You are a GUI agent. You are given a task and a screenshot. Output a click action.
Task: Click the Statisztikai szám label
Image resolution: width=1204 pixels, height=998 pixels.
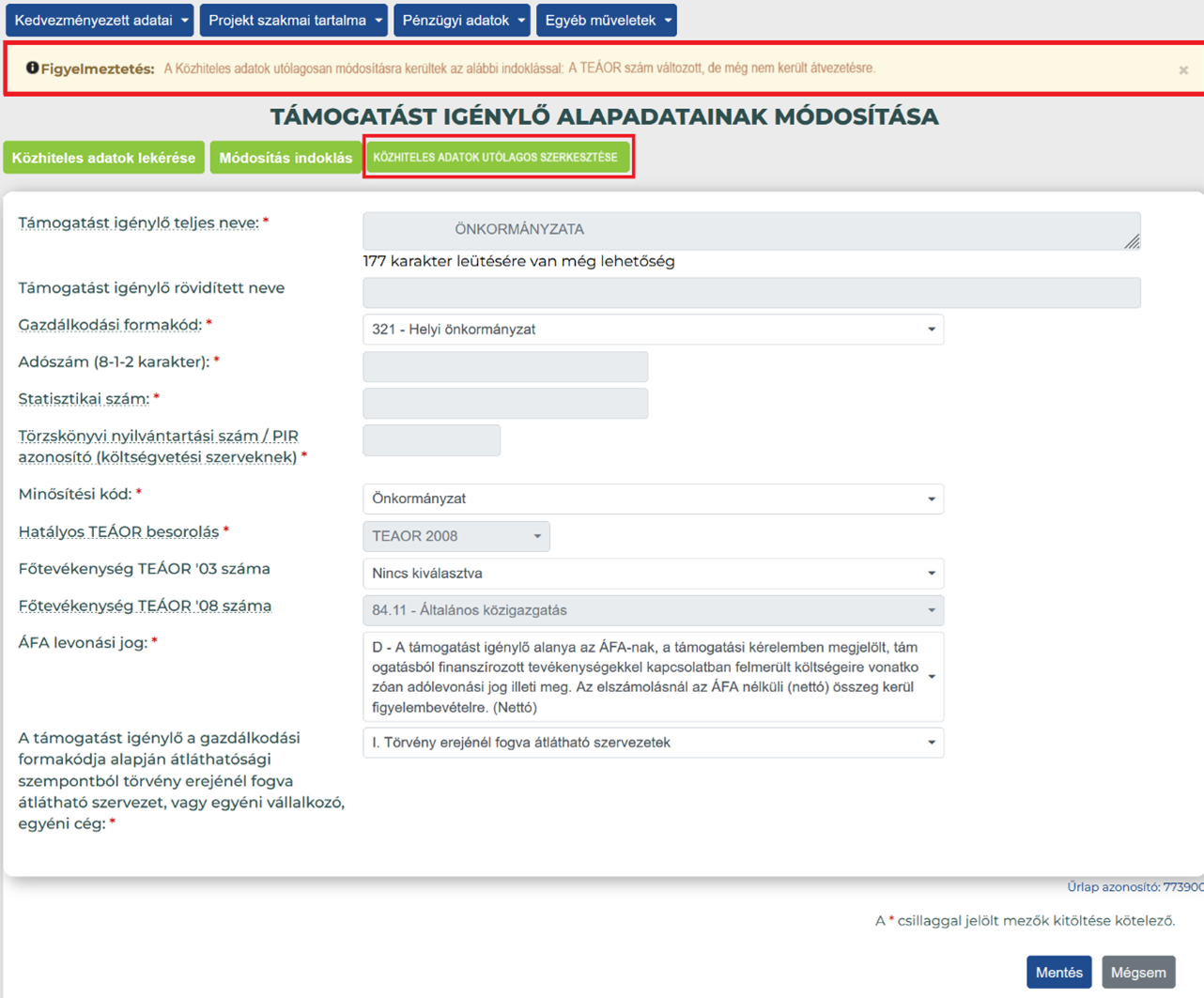click(x=84, y=399)
